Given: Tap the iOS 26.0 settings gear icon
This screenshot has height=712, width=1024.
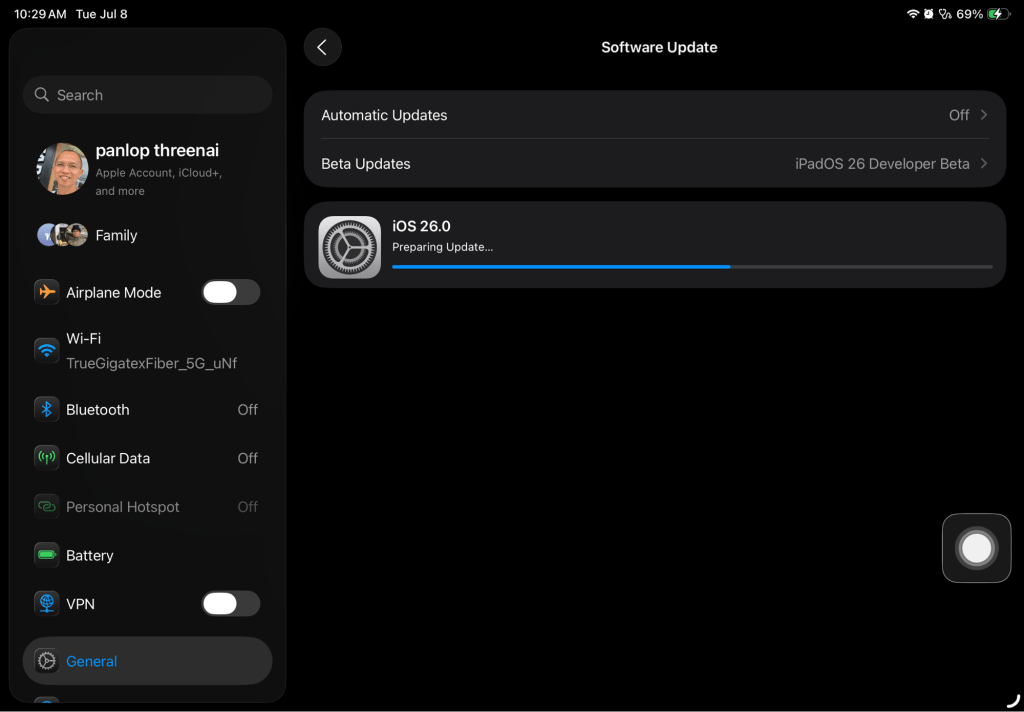Looking at the screenshot, I should click(x=349, y=248).
